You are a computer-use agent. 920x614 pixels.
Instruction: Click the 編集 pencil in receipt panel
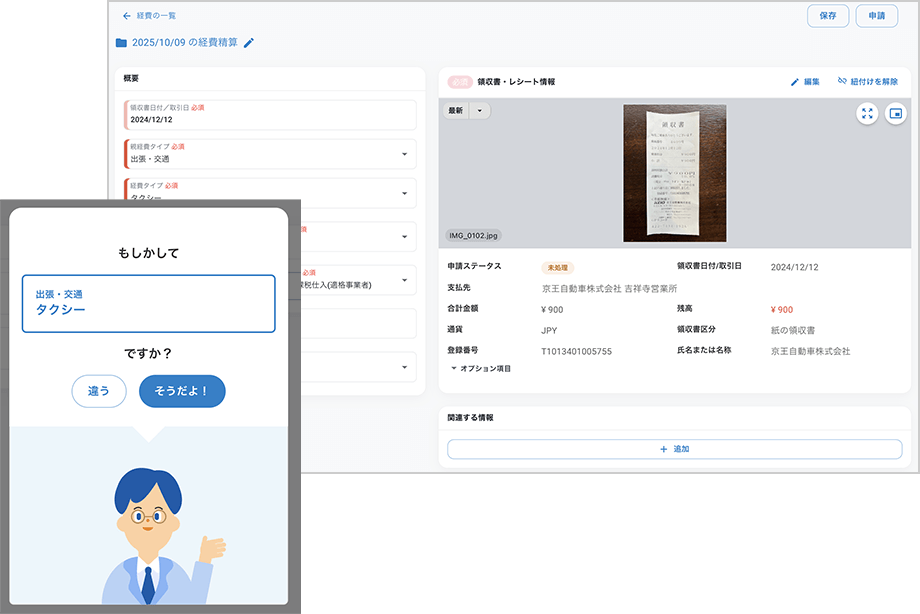point(795,82)
